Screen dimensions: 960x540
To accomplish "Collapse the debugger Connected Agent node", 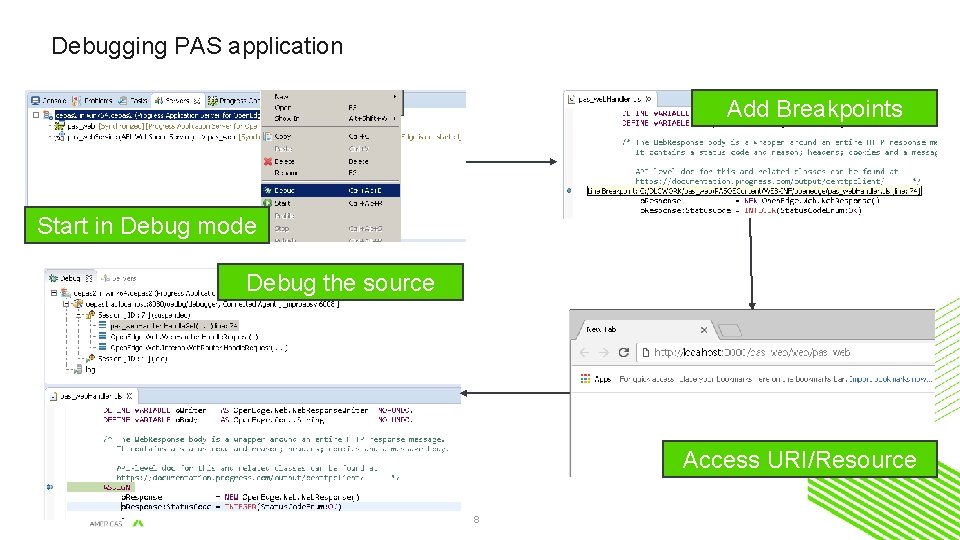I will point(66,304).
